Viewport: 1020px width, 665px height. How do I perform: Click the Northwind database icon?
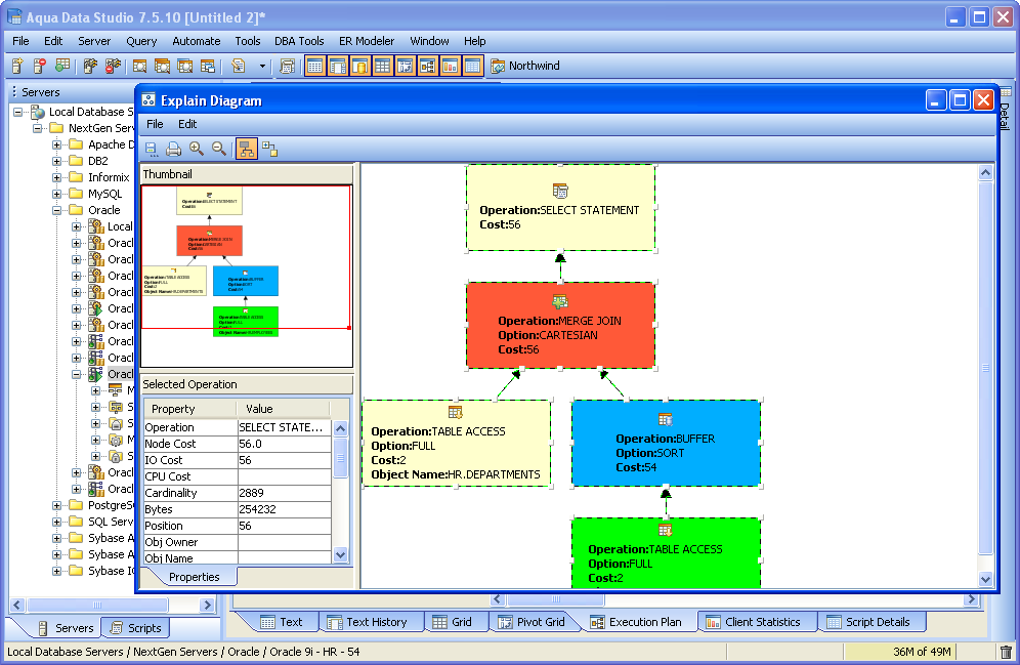pyautogui.click(x=498, y=66)
